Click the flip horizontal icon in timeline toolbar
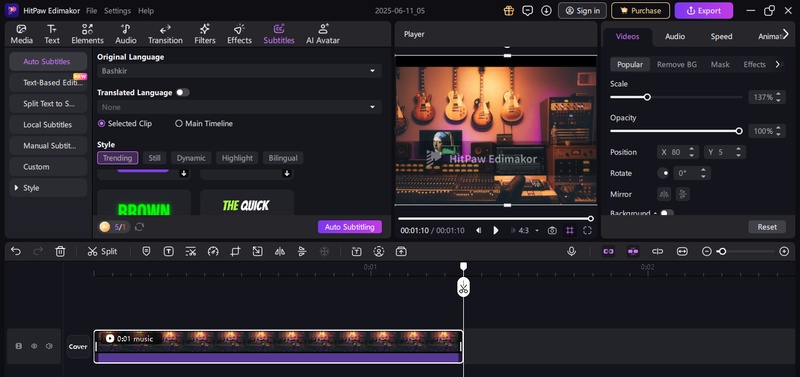The width and height of the screenshot is (800, 377). [x=279, y=251]
